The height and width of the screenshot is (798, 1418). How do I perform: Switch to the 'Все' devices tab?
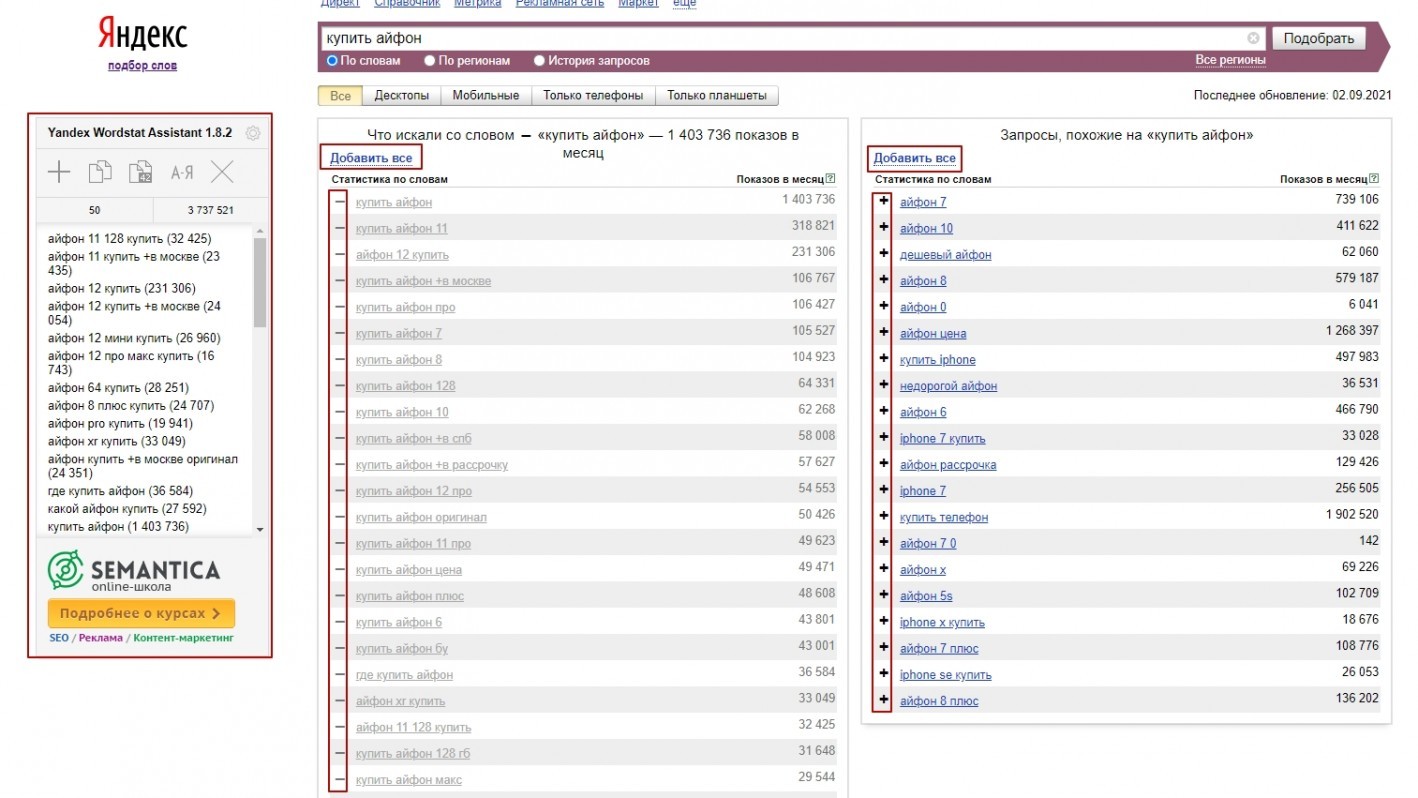[x=340, y=96]
